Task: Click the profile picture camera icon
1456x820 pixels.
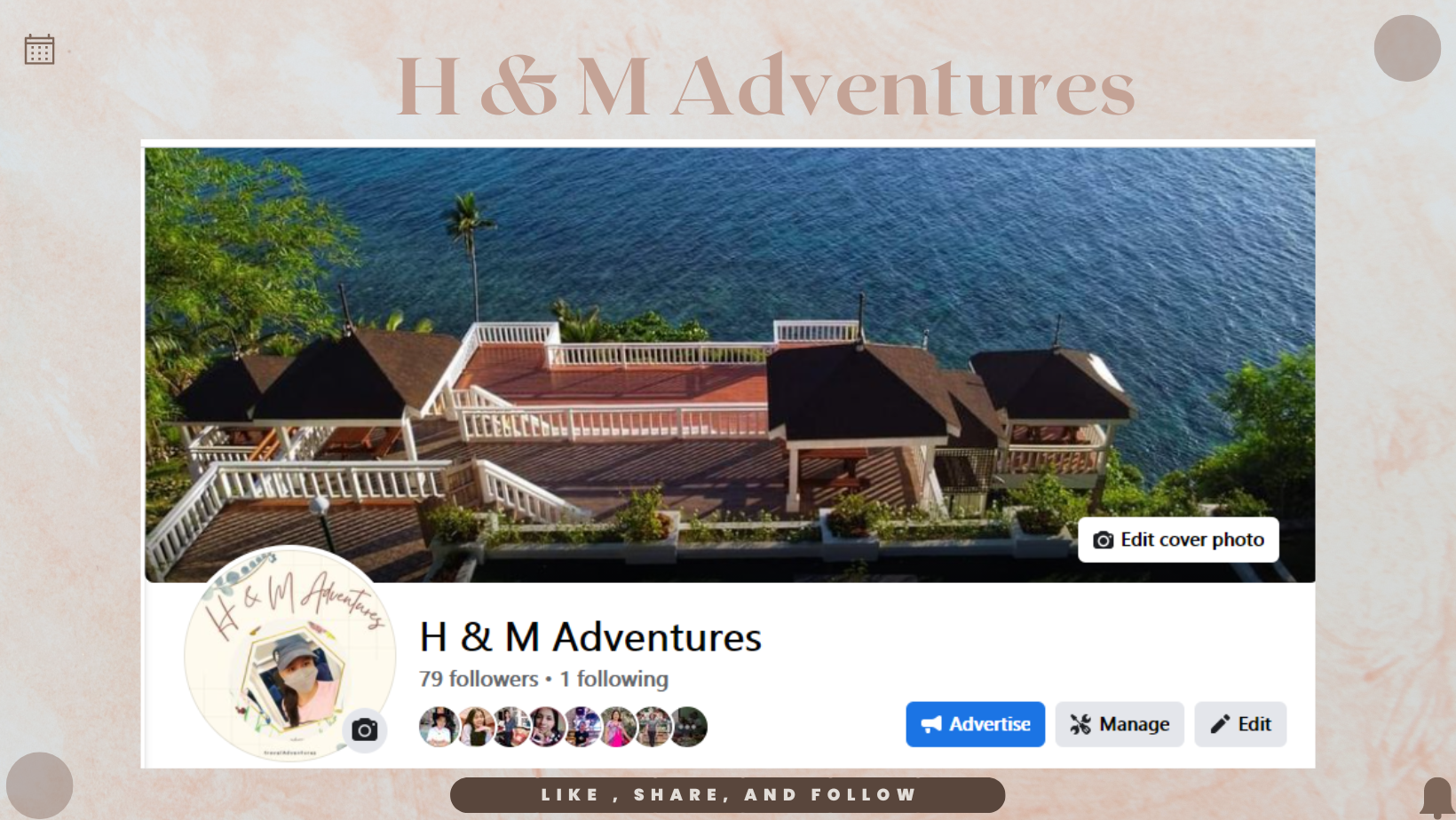Action: tap(365, 730)
